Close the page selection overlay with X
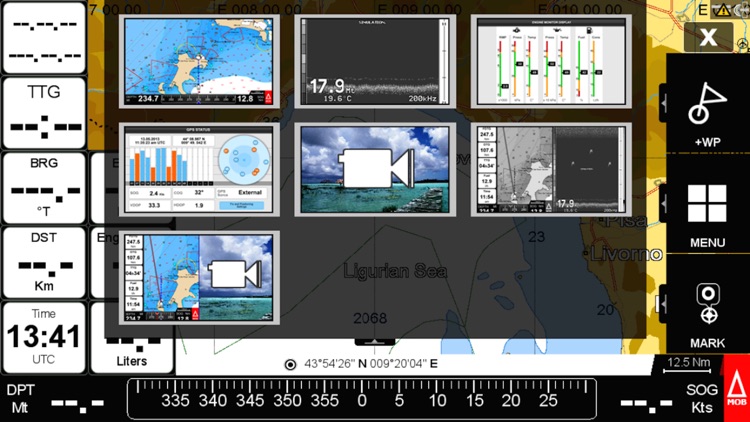 [708, 37]
